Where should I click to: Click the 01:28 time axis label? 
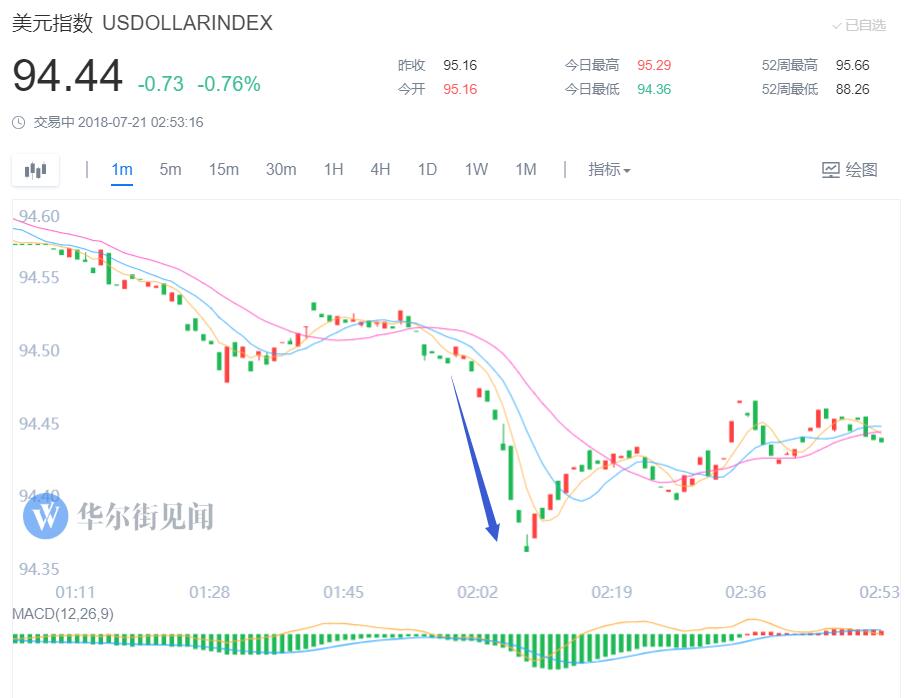point(210,592)
